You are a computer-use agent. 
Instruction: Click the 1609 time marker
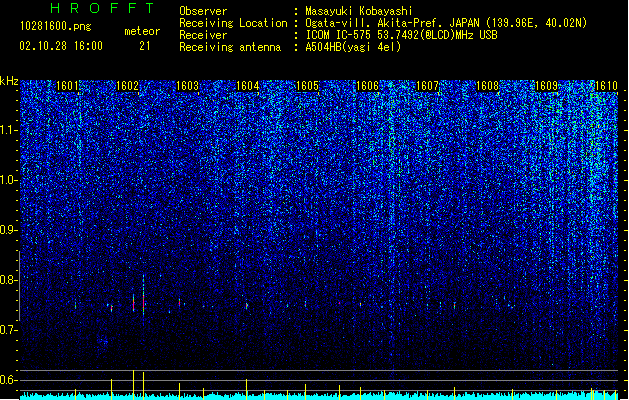tap(547, 86)
